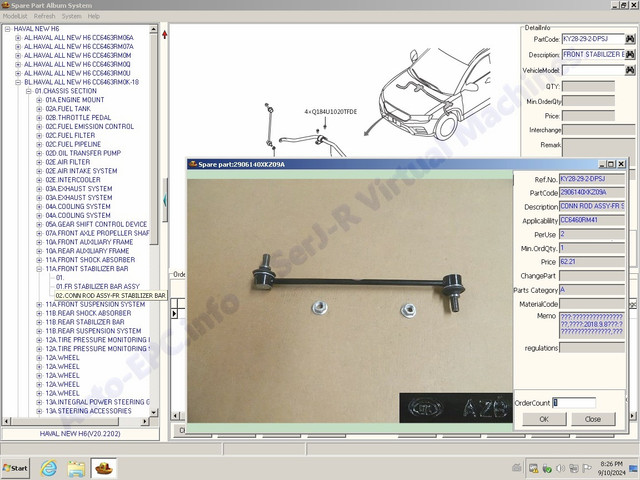Click the clock showing 8:26 PM
Image resolution: width=640 pixels, height=480 pixels.
coord(611,464)
